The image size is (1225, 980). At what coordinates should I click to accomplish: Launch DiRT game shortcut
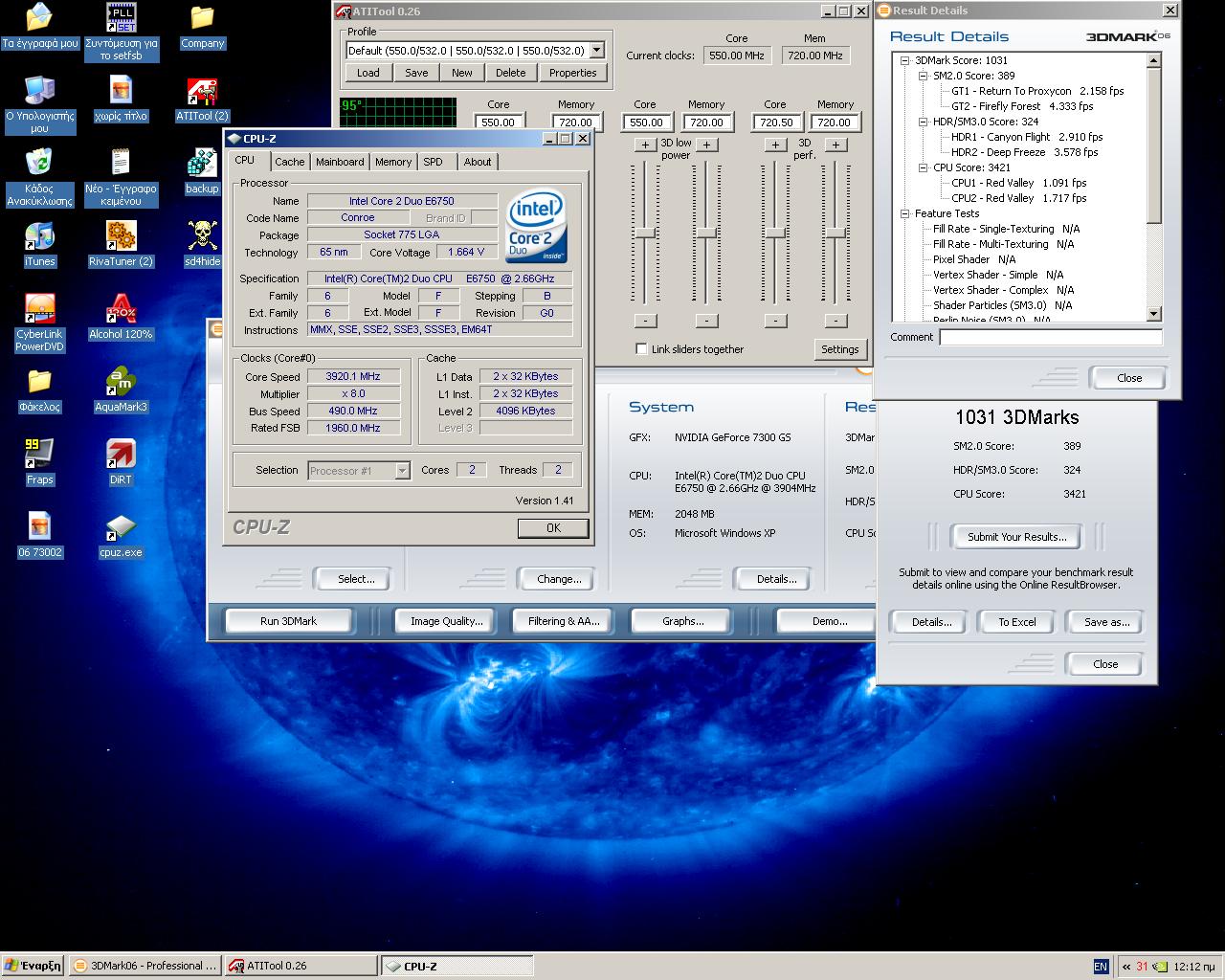[121, 463]
